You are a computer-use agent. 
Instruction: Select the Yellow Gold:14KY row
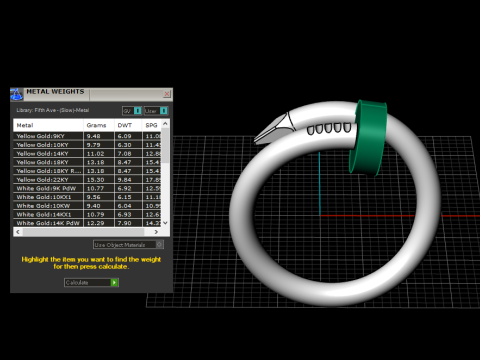(x=87, y=153)
